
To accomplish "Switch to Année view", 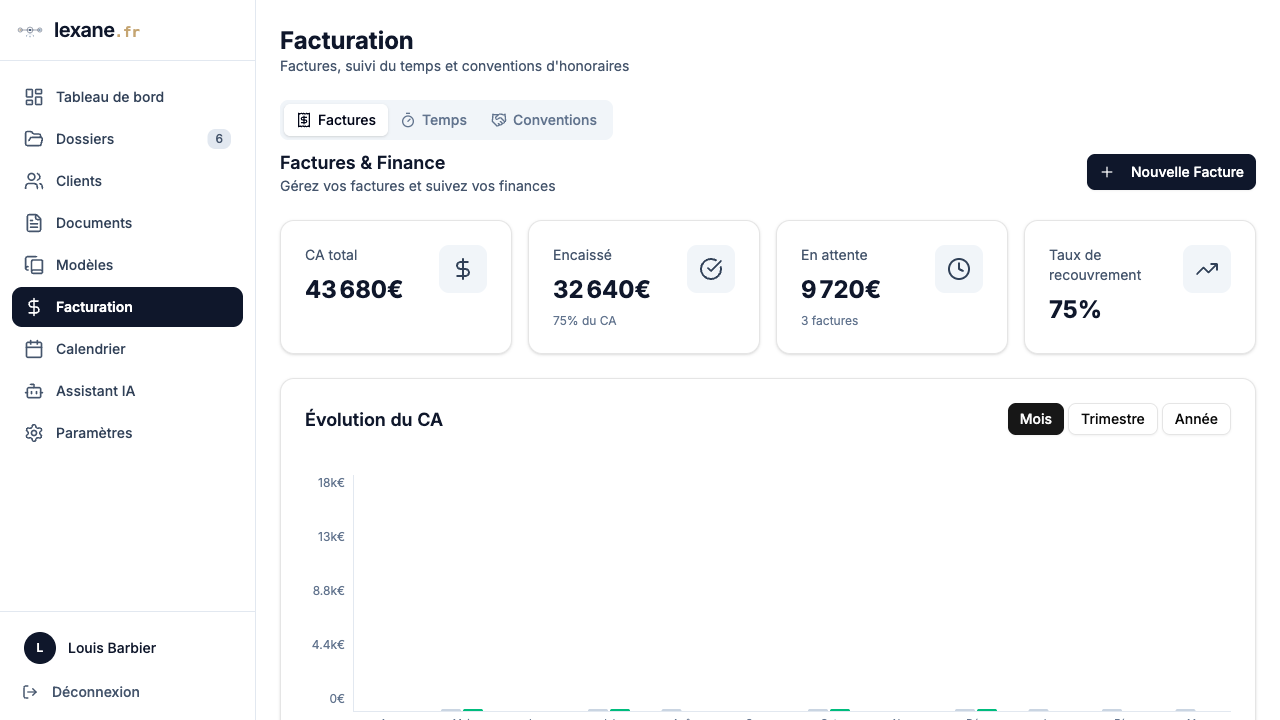I will [1196, 419].
